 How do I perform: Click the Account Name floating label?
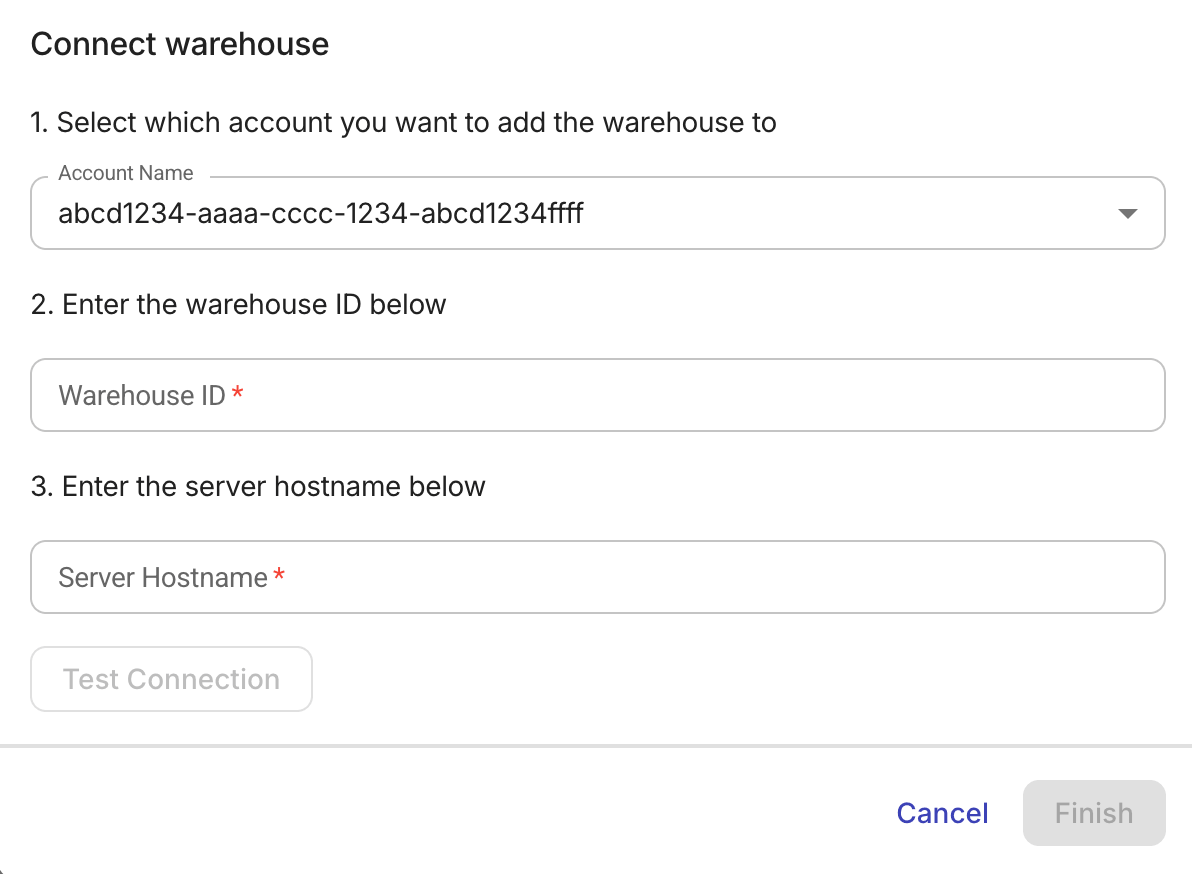pyautogui.click(x=125, y=172)
